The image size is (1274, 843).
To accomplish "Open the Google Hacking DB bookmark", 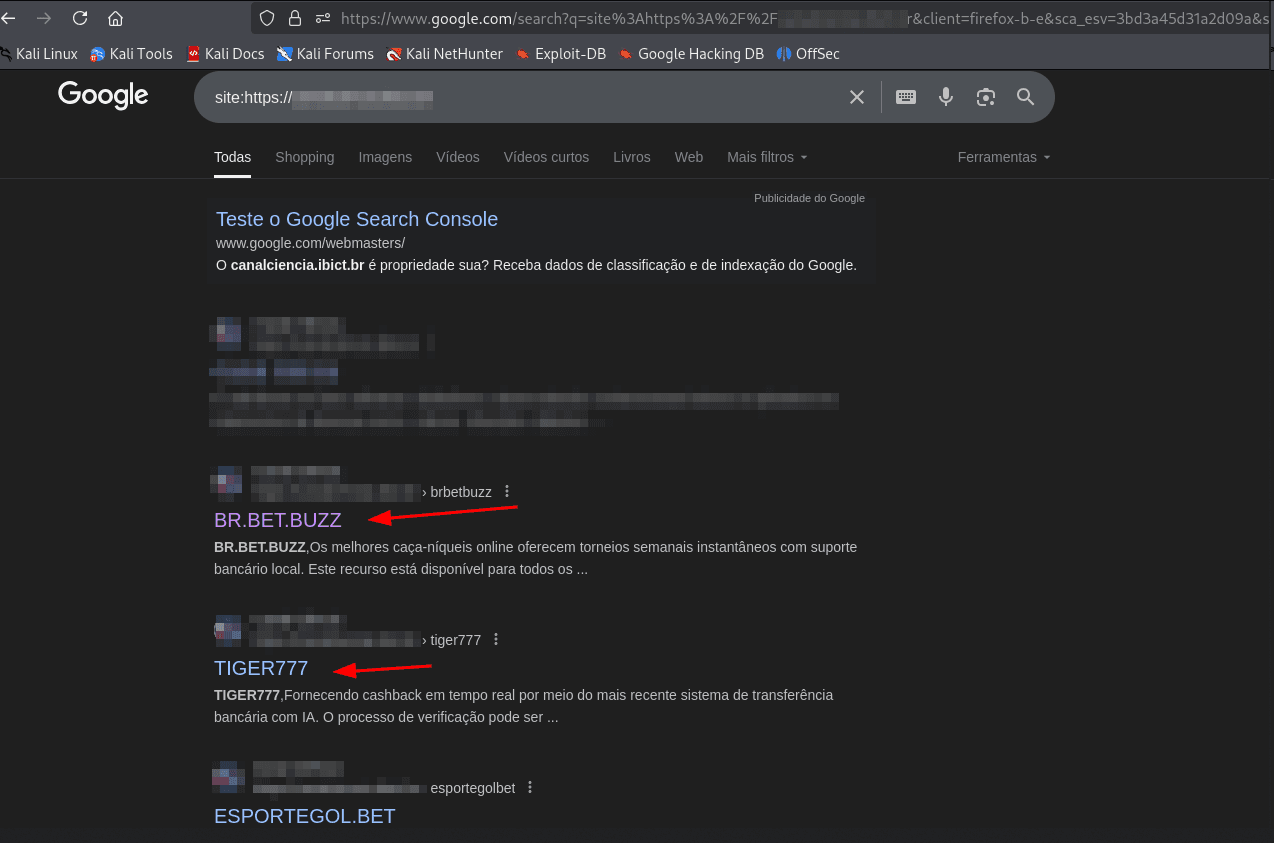I will click(691, 54).
